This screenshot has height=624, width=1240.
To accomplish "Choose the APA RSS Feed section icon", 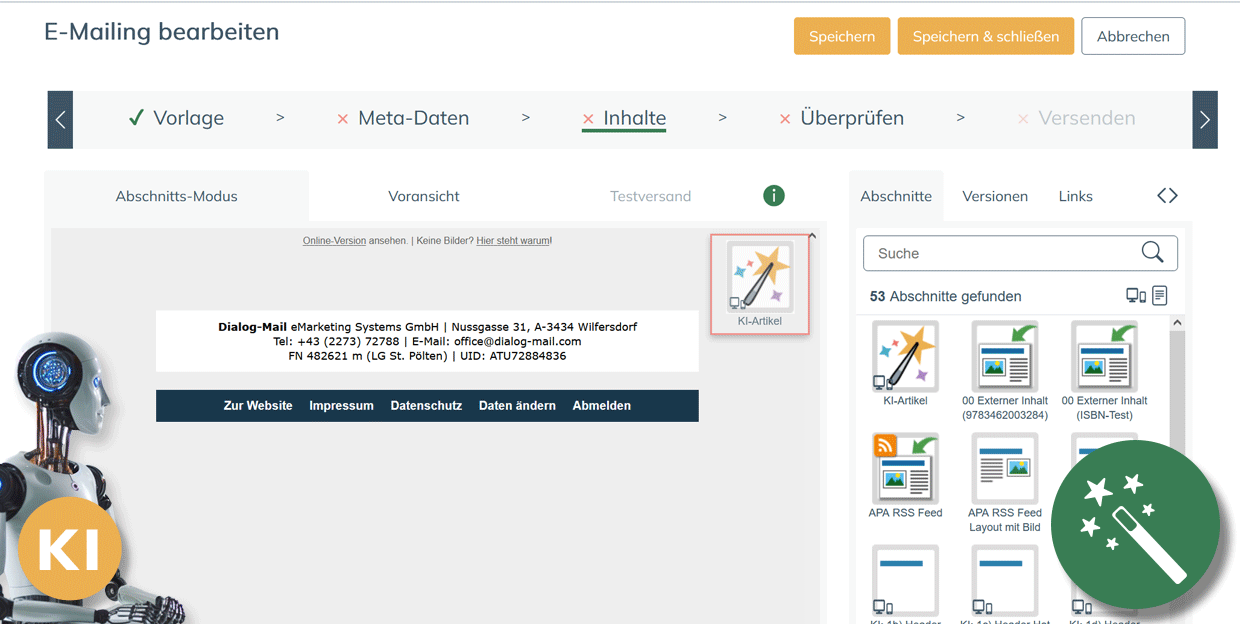I will 905,468.
